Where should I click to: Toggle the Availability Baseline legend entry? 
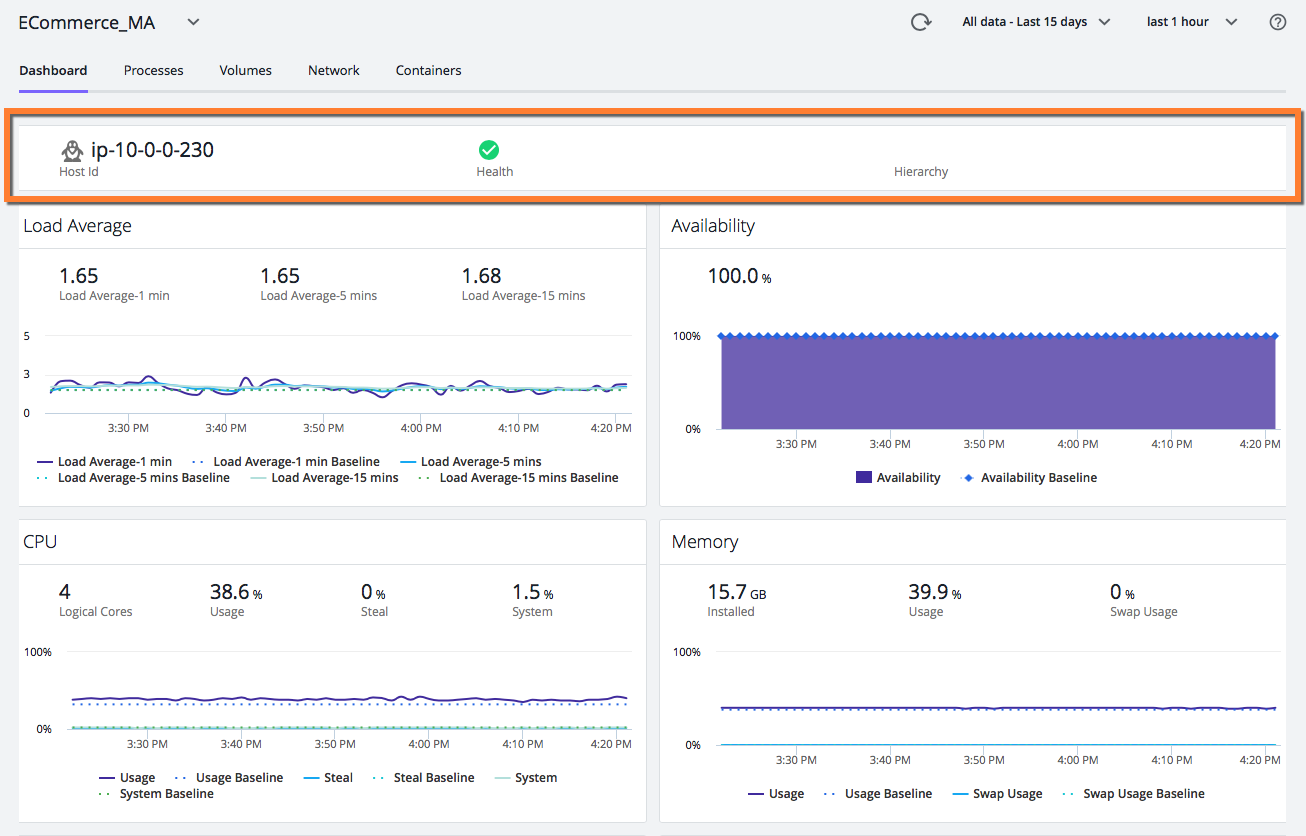[1029, 478]
